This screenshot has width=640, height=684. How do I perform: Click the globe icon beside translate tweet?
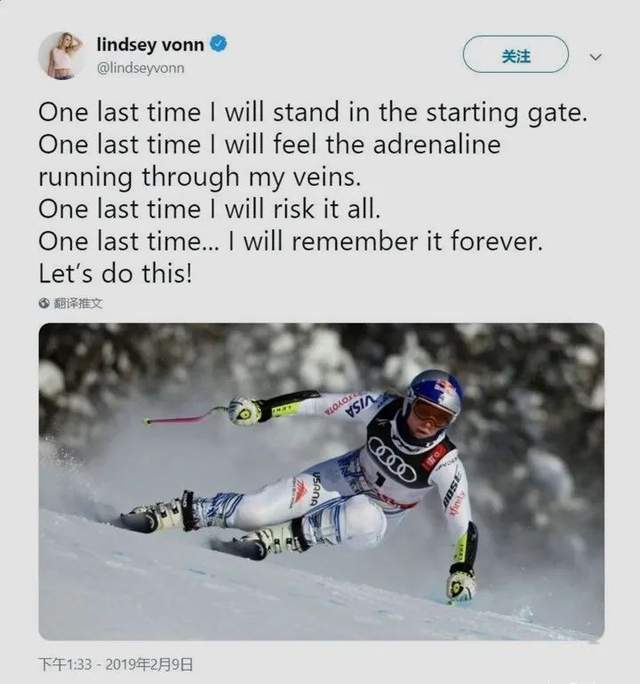click(x=44, y=303)
